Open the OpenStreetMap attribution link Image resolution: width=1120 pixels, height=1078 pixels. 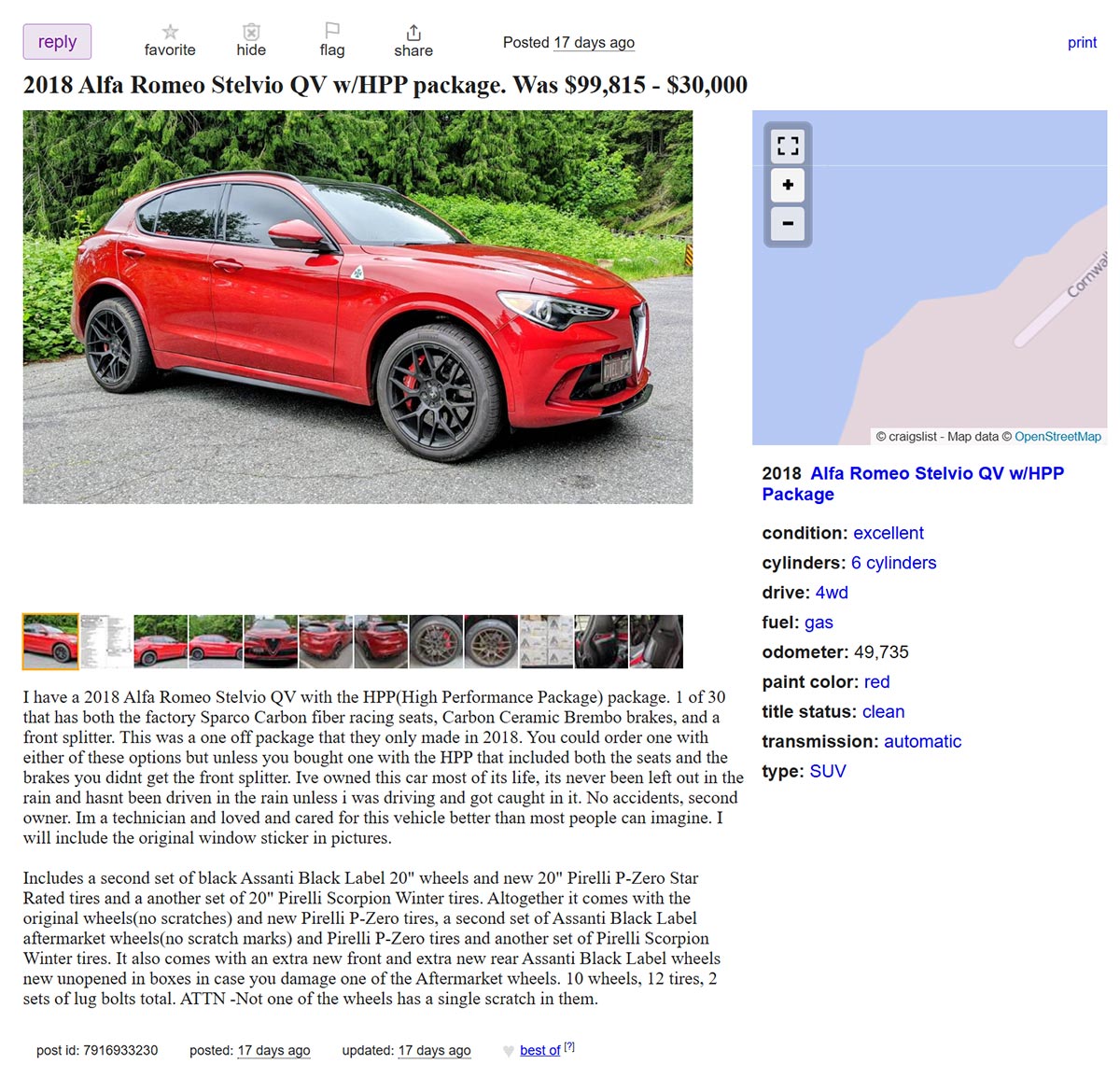(1057, 436)
